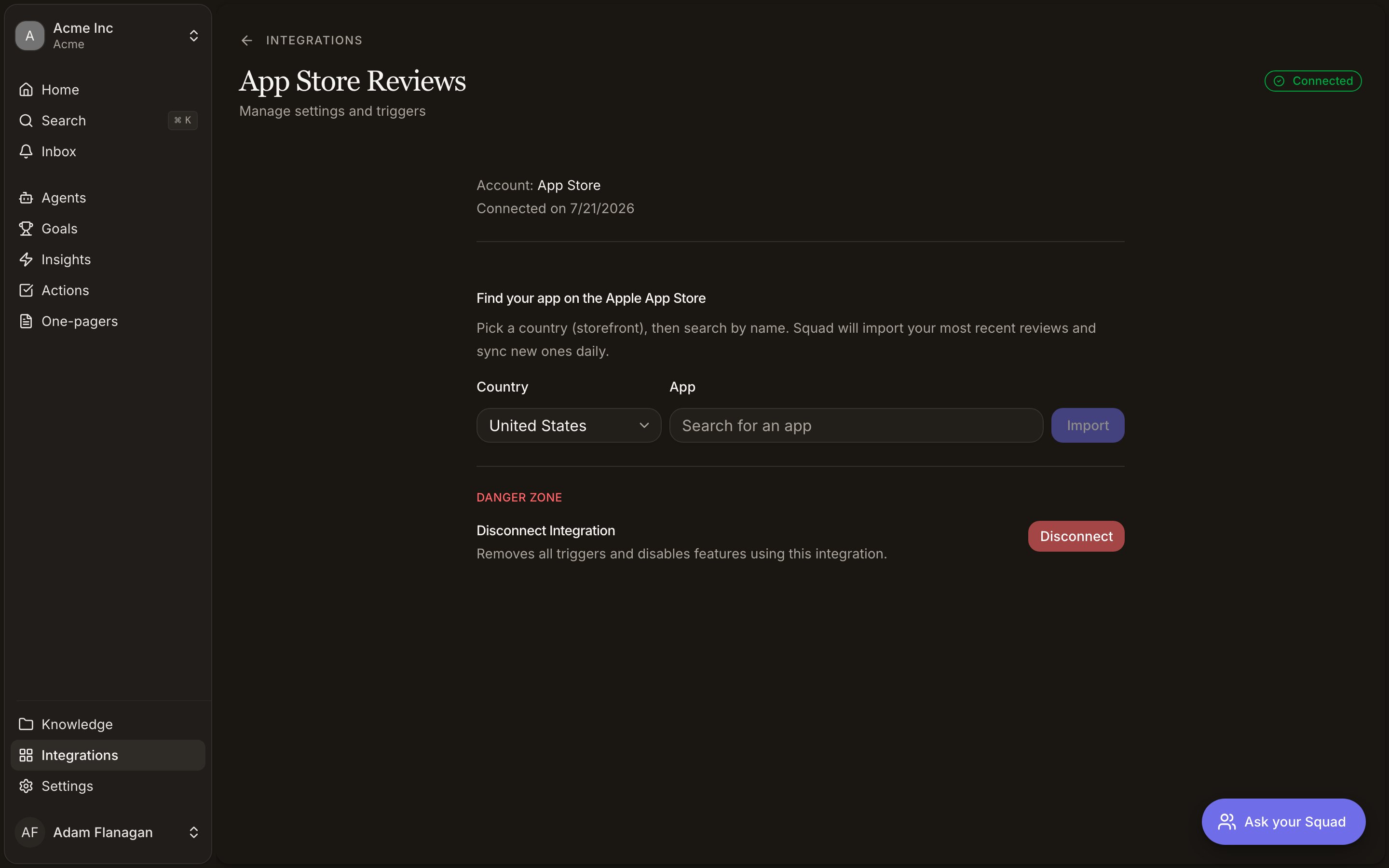Click the ⌘K shortcut badge
Screen dimensions: 1389x868
pyautogui.click(x=182, y=121)
